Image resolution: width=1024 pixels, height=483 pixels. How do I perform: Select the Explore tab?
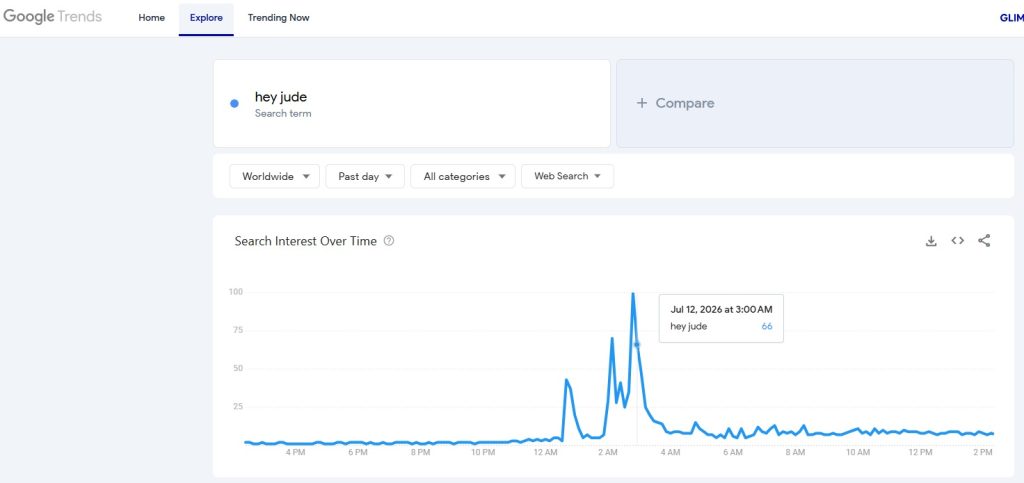pos(206,18)
